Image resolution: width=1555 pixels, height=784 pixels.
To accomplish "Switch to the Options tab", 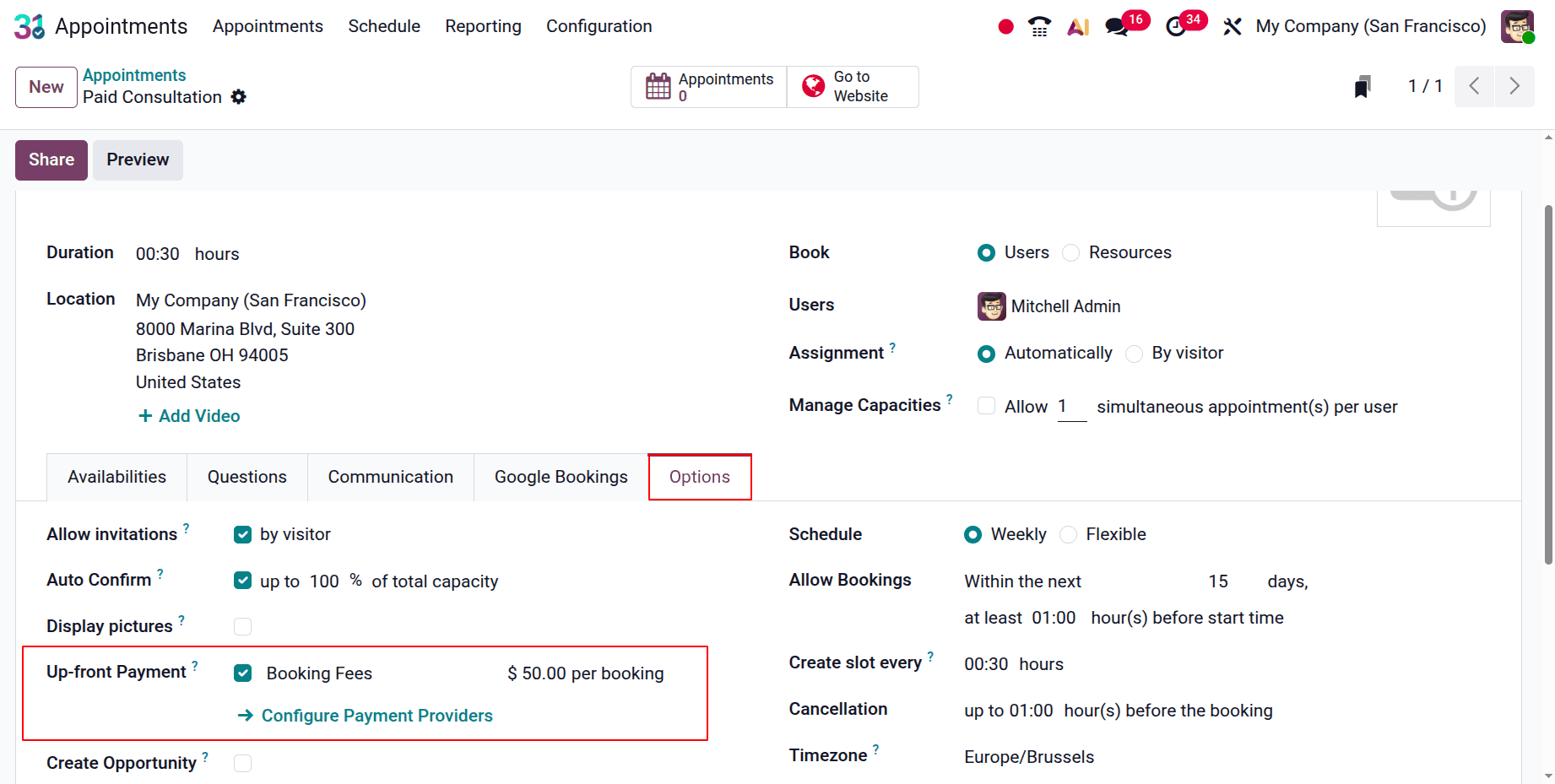I will 700,477.
